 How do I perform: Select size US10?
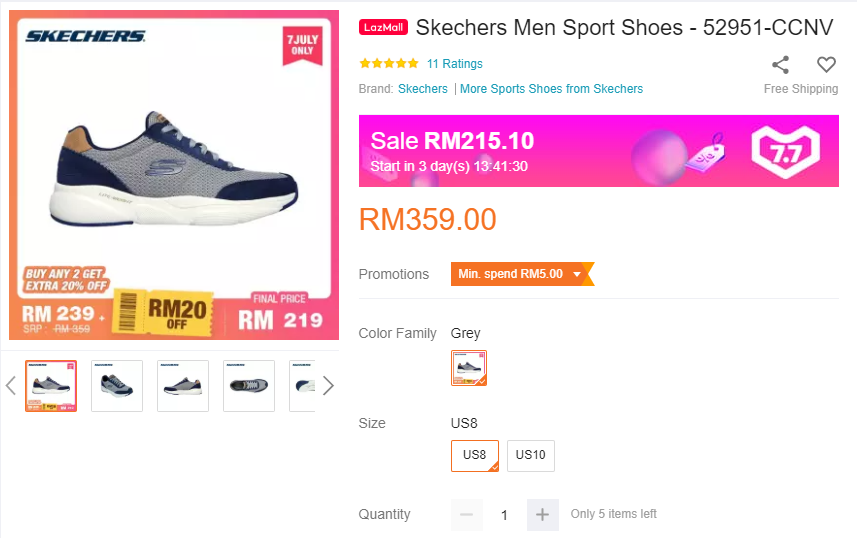530,456
